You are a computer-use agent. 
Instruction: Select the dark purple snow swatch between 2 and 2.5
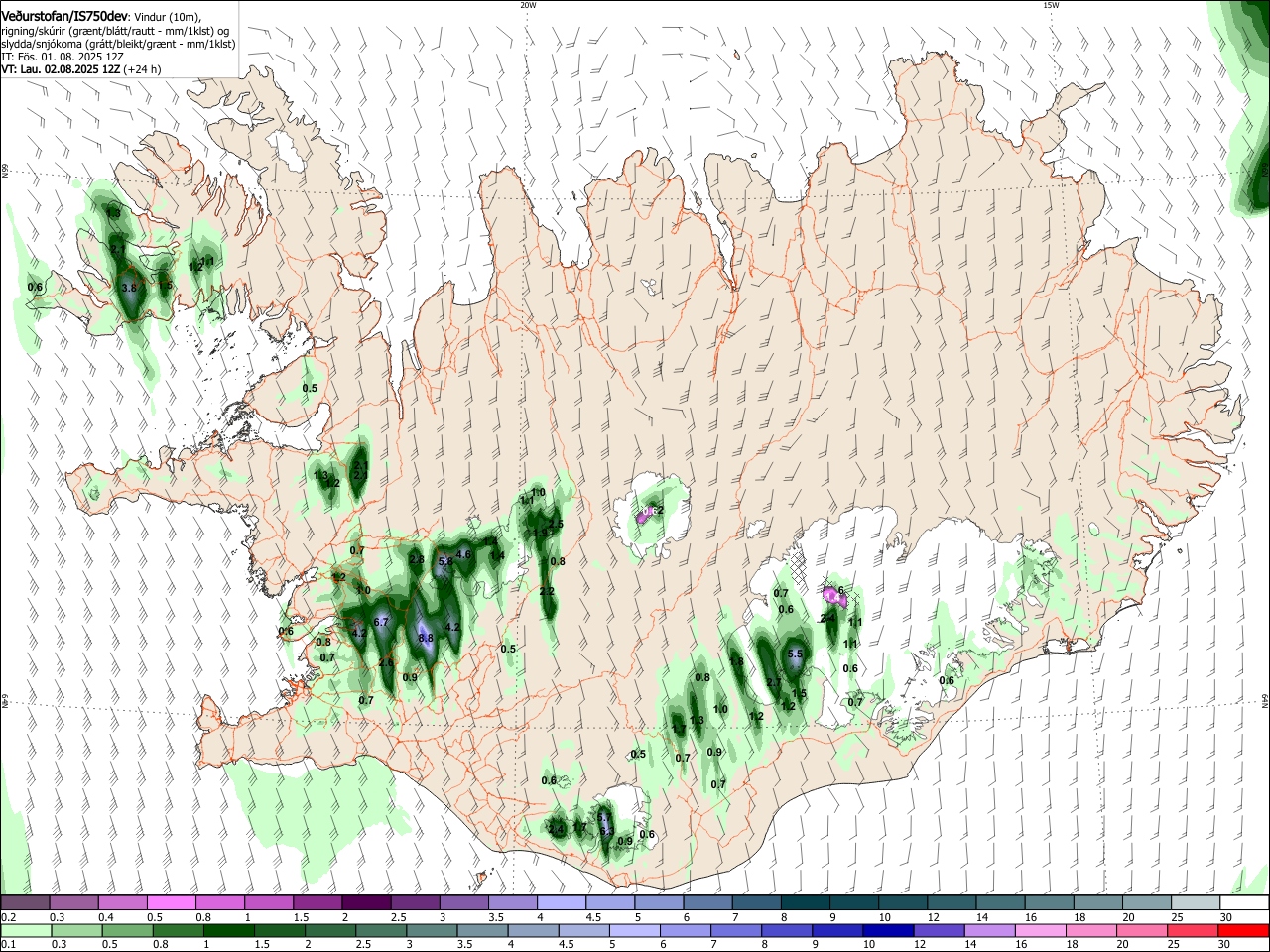pos(366,902)
